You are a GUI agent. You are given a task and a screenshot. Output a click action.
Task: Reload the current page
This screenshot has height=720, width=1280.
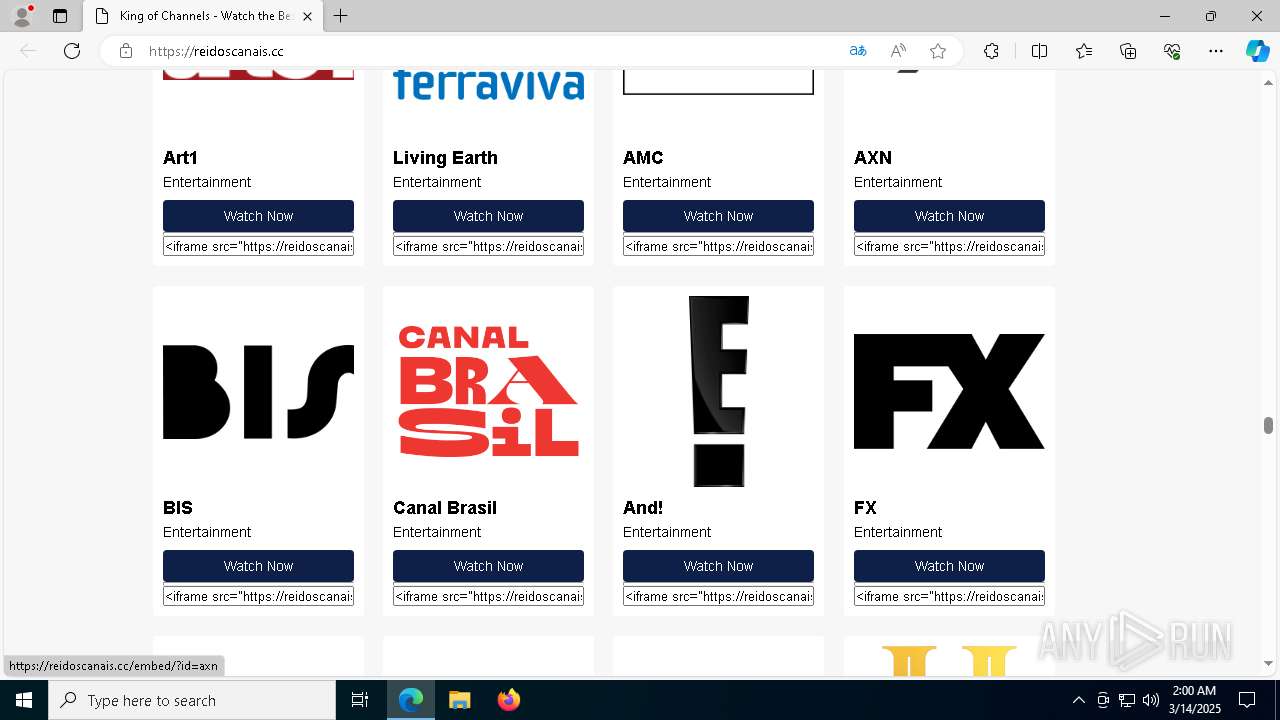(72, 51)
